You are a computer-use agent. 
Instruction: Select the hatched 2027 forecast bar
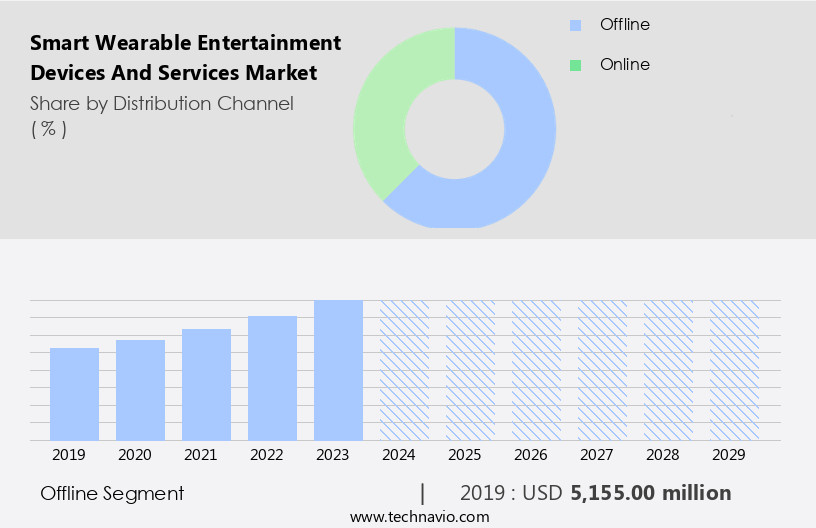pos(602,370)
